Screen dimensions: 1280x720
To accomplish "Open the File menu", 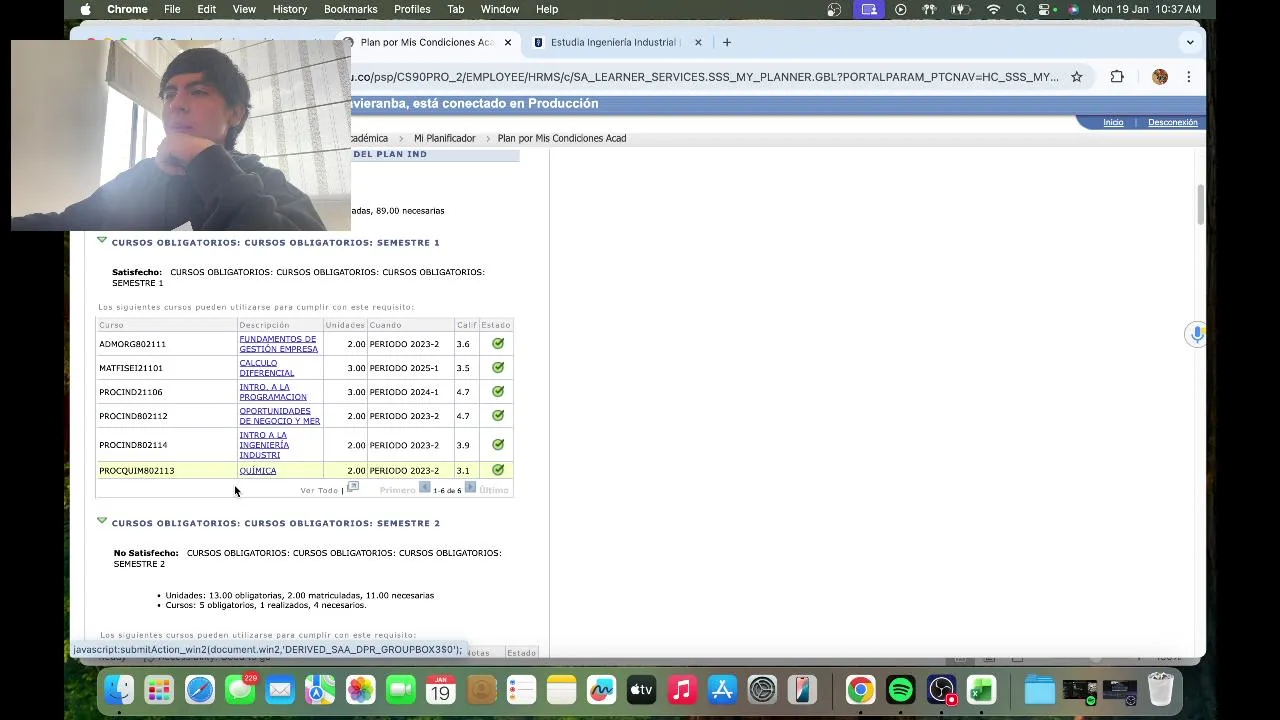I will pyautogui.click(x=172, y=9).
